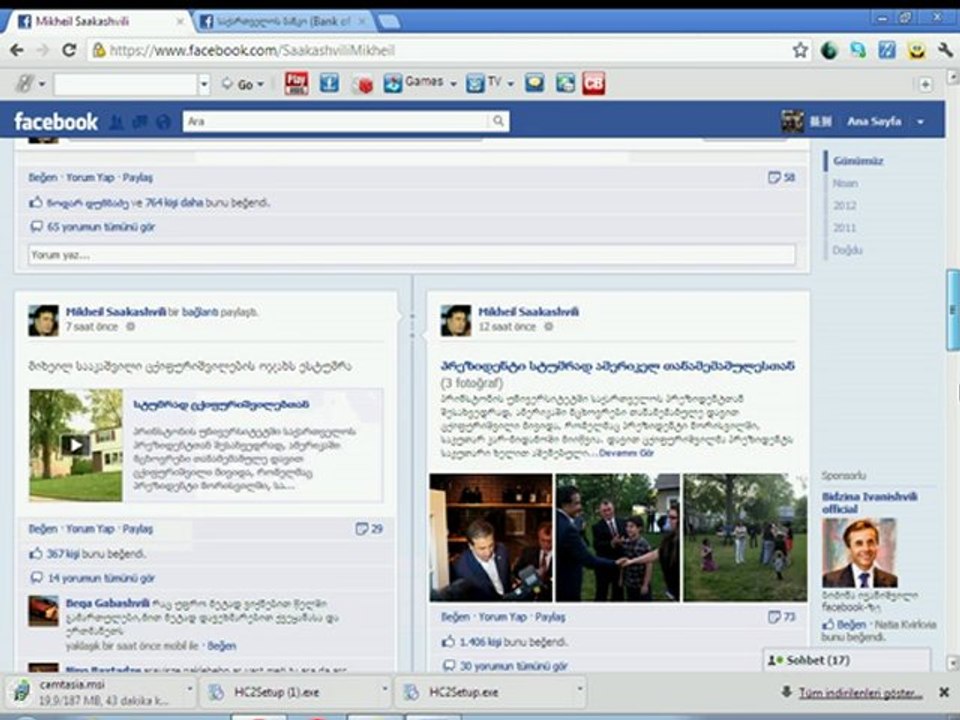Click the '764 kişi daha' likes link
This screenshot has width=960, height=720.
[174, 203]
